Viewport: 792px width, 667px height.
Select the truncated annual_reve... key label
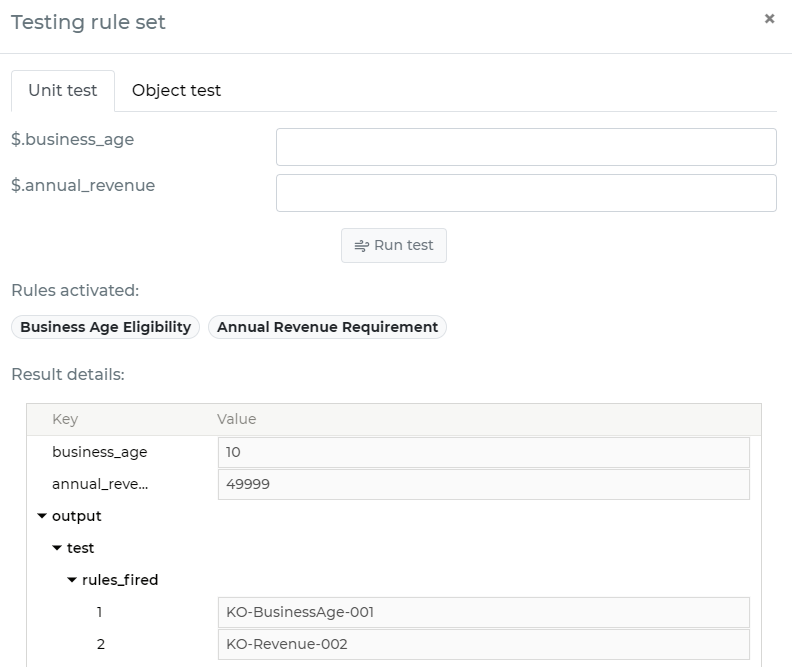[100, 484]
